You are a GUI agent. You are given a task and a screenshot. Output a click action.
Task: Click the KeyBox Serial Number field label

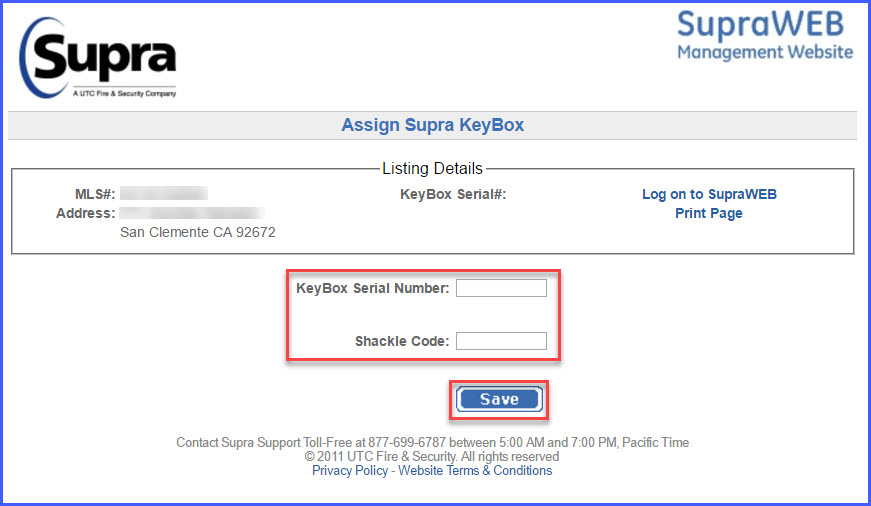(x=372, y=288)
